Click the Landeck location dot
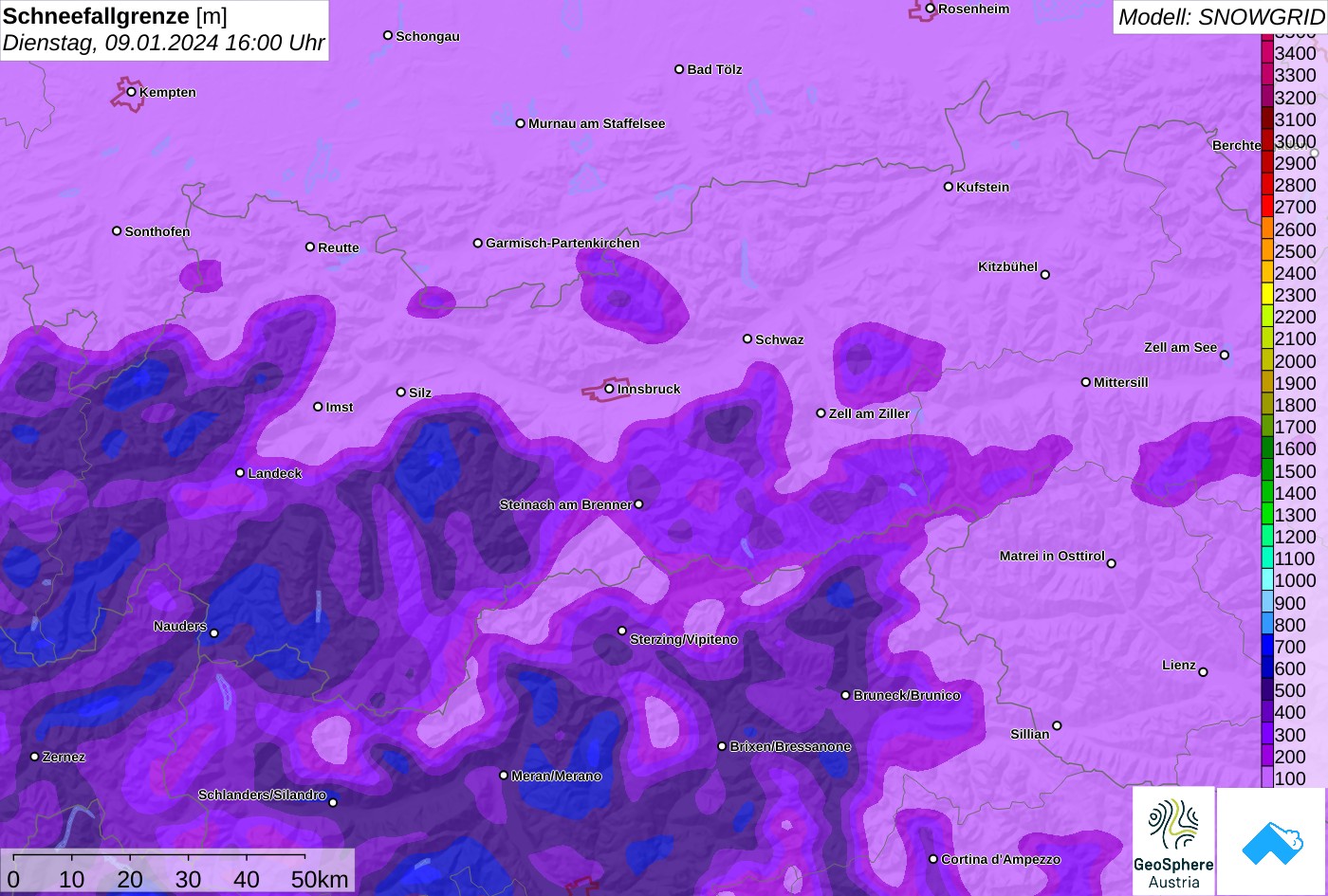This screenshot has height=896, width=1328. click(x=239, y=472)
